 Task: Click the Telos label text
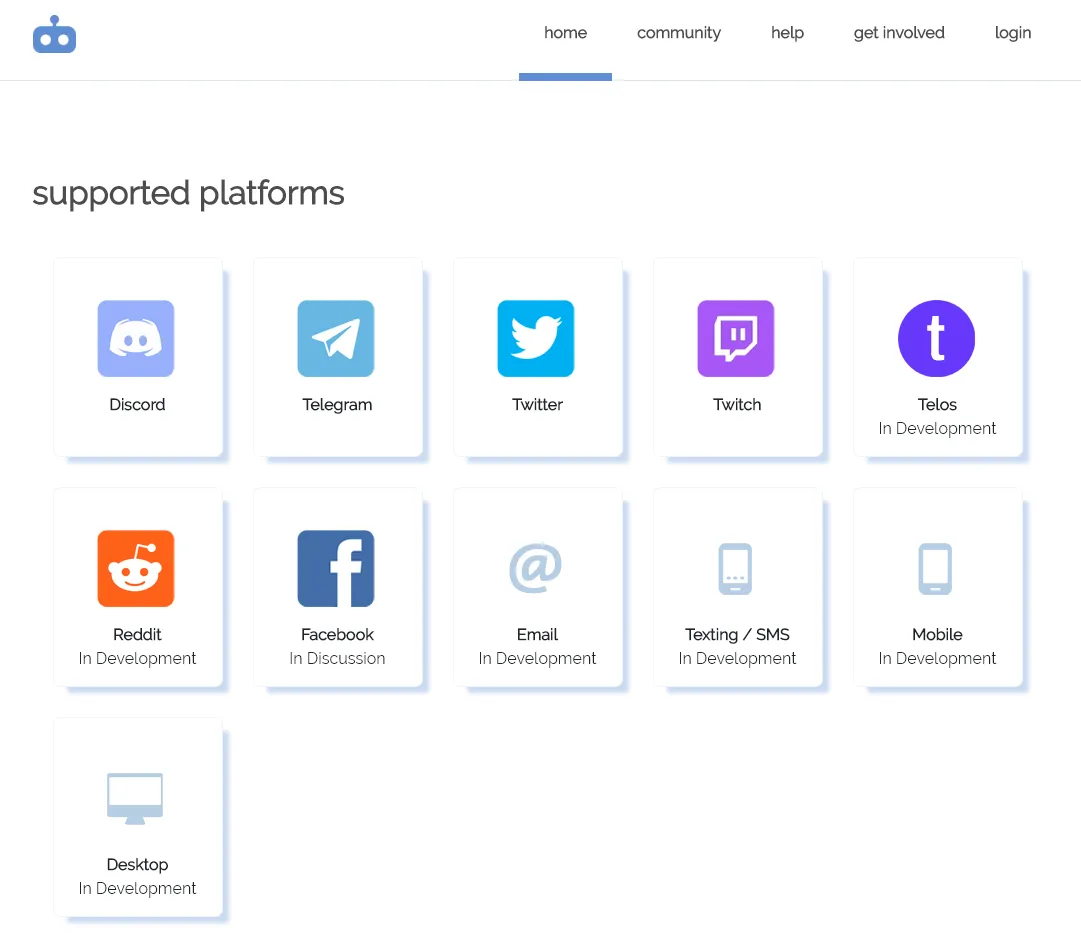pos(937,405)
